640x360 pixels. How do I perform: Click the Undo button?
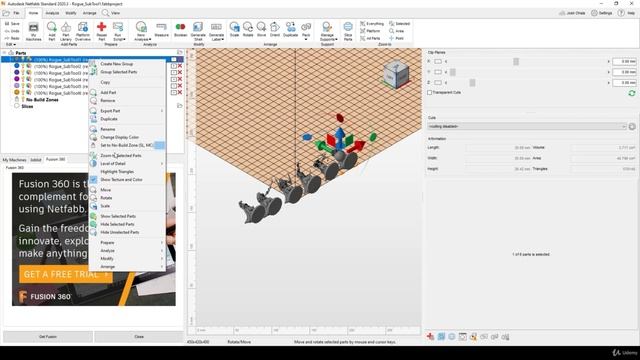(x=12, y=31)
